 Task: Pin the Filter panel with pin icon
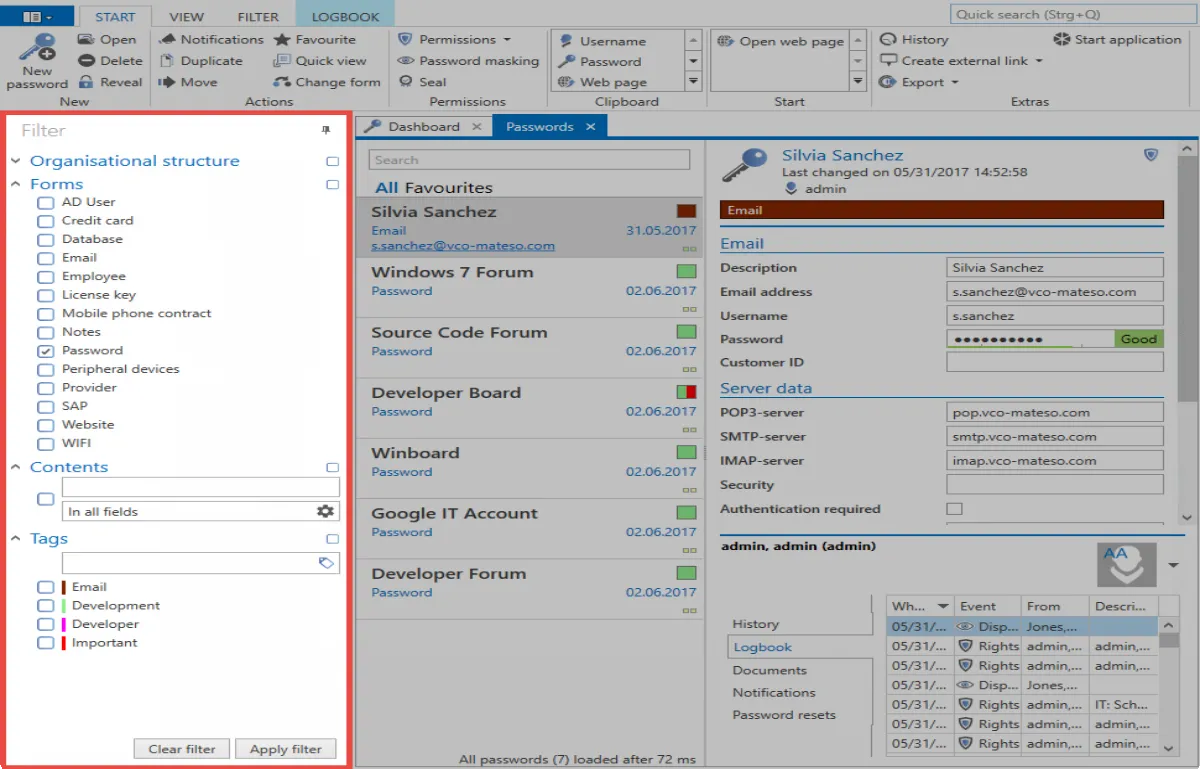(x=325, y=131)
